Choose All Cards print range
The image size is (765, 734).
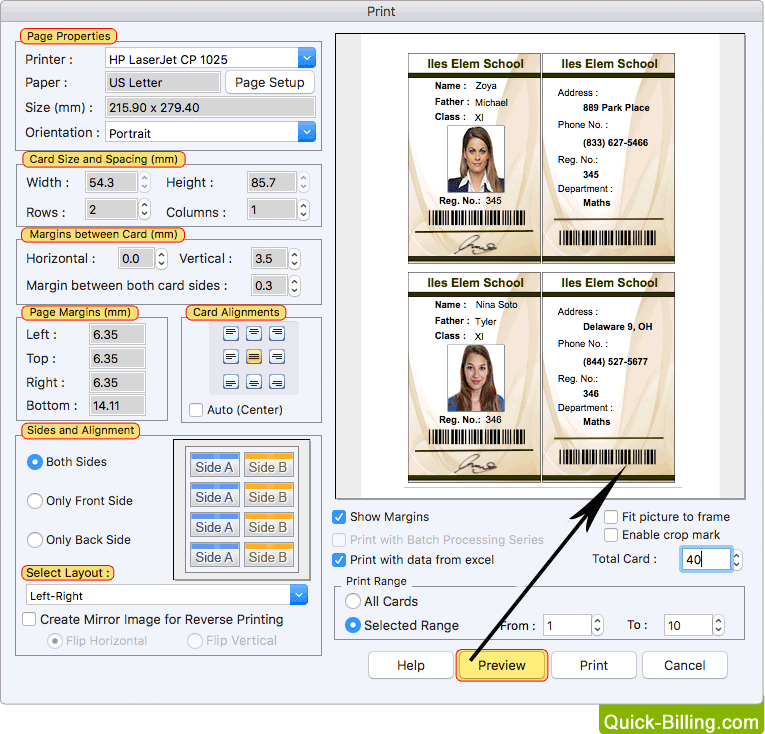(x=353, y=602)
